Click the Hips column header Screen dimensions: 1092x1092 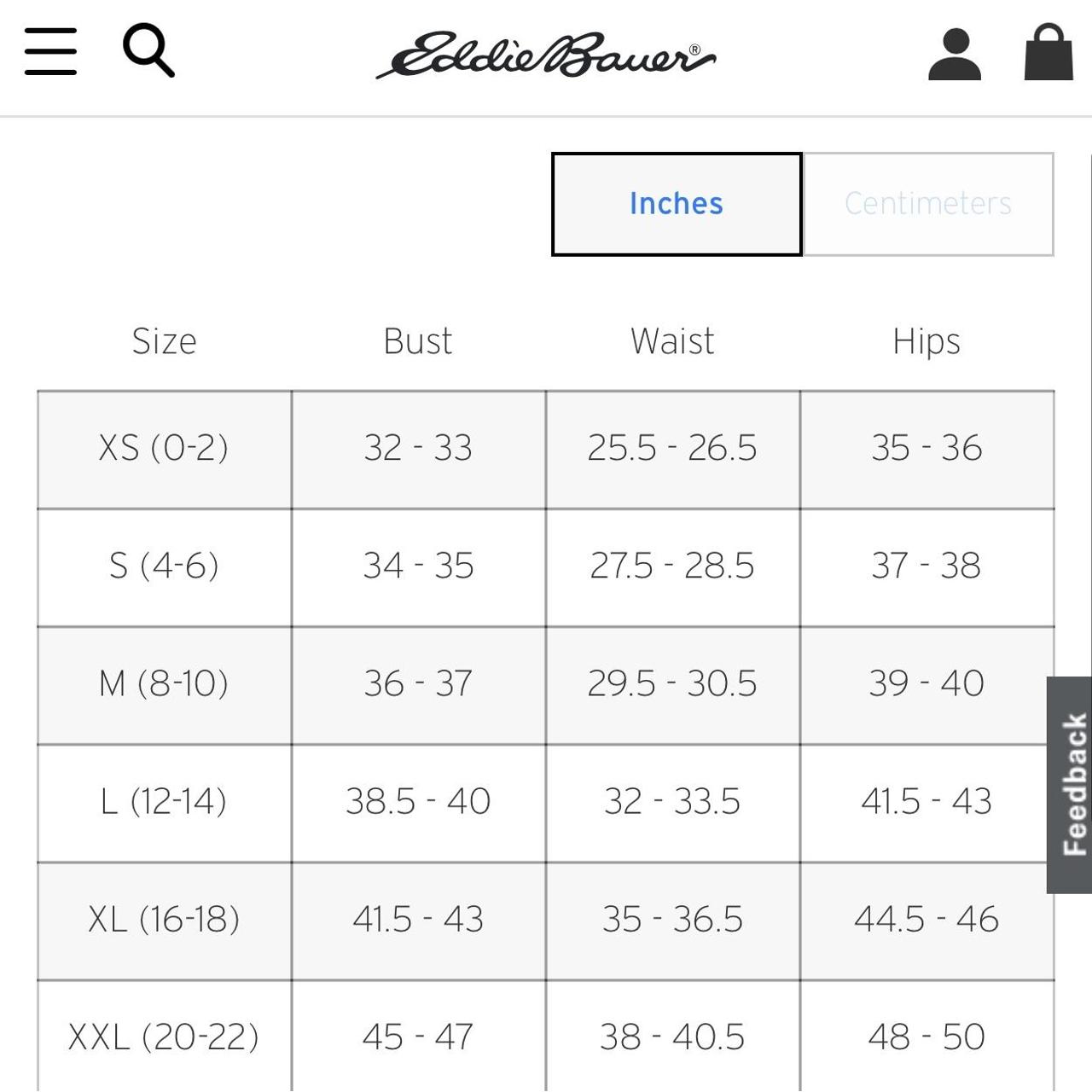point(926,341)
